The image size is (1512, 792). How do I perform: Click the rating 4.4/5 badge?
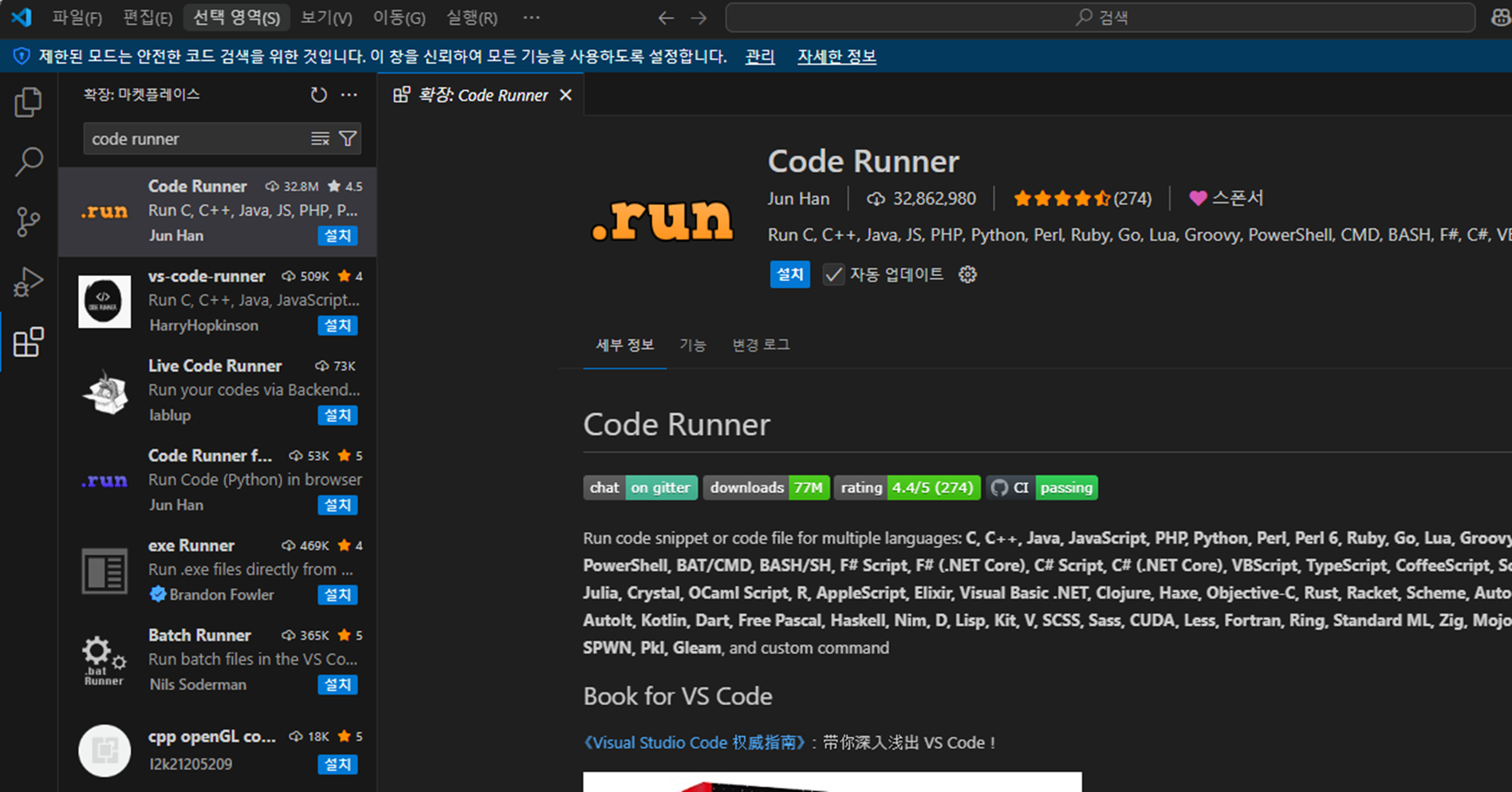click(x=908, y=487)
